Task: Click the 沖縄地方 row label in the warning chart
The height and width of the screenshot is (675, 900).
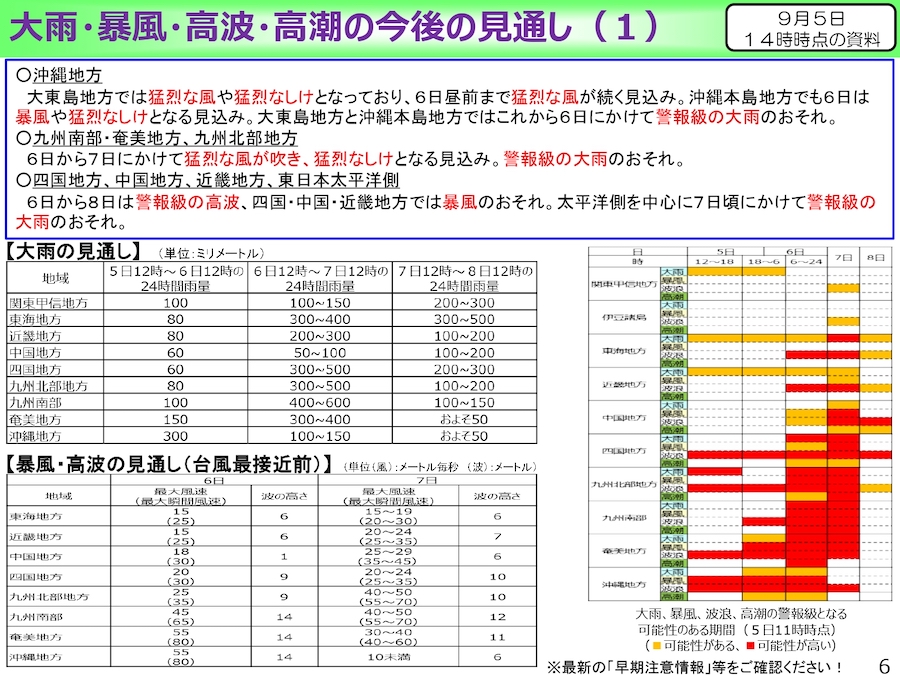Action: tap(624, 584)
